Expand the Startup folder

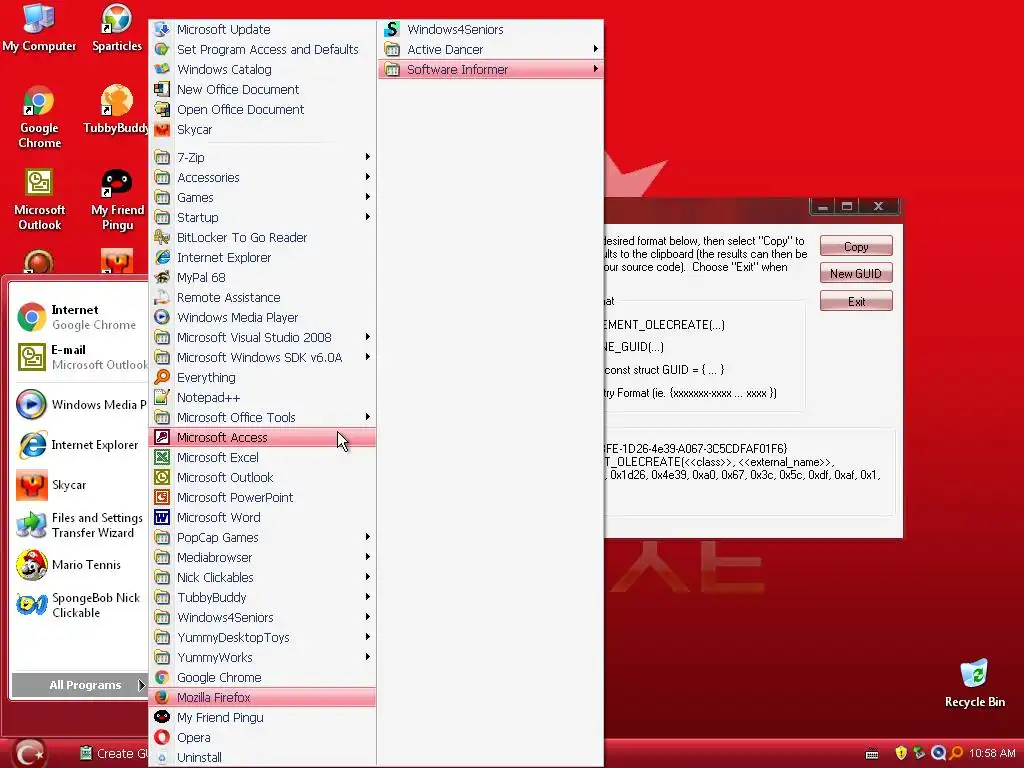pyautogui.click(x=263, y=217)
